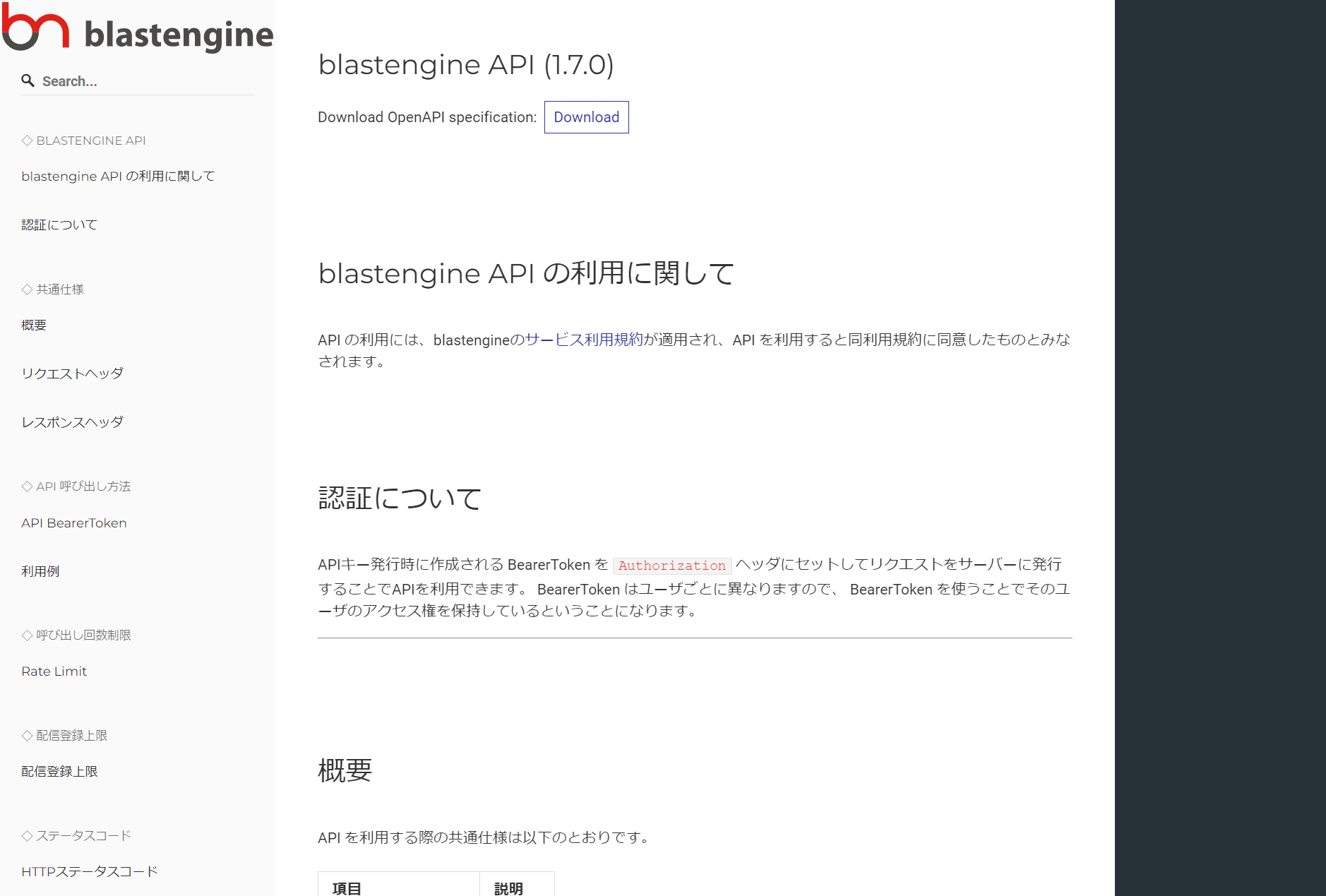
Task: Click the 共通仕様 group heading
Action: tap(52, 289)
